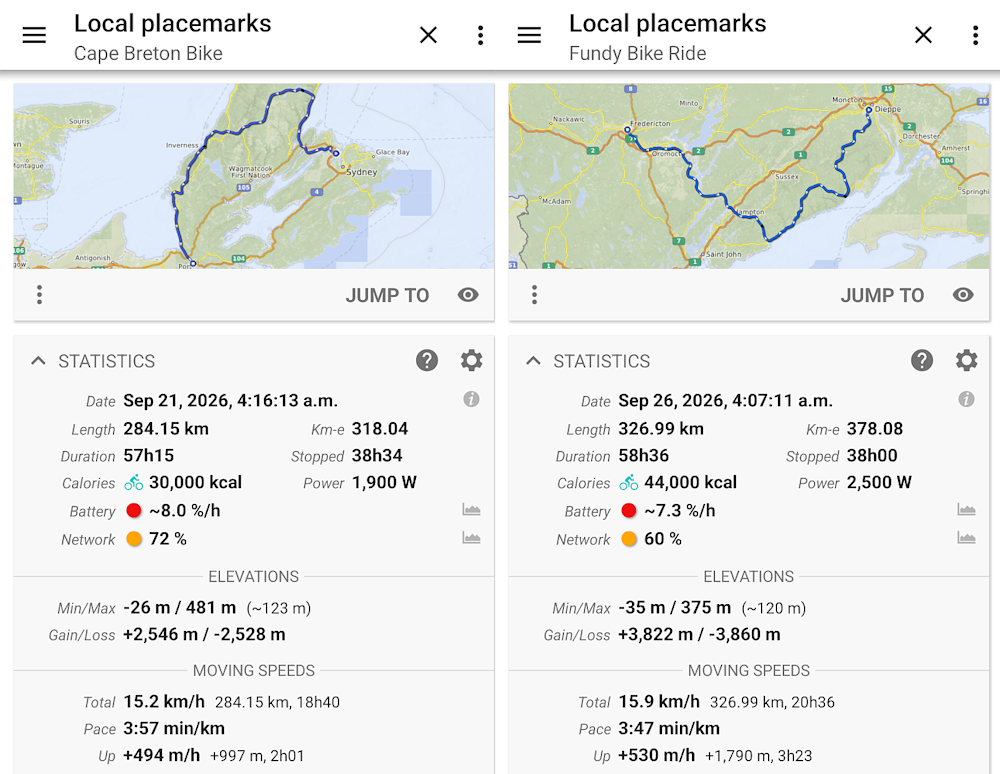Collapse STATISTICS section of Fundy Bike Ride
The width and height of the screenshot is (1000, 774).
click(533, 361)
